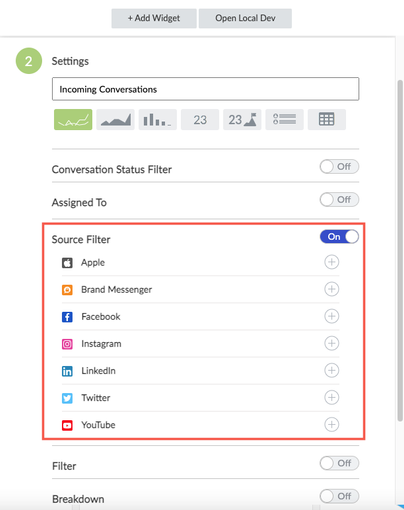This screenshot has height=510, width=404.
Task: Click the Open Local Dev button
Action: tap(245, 18)
